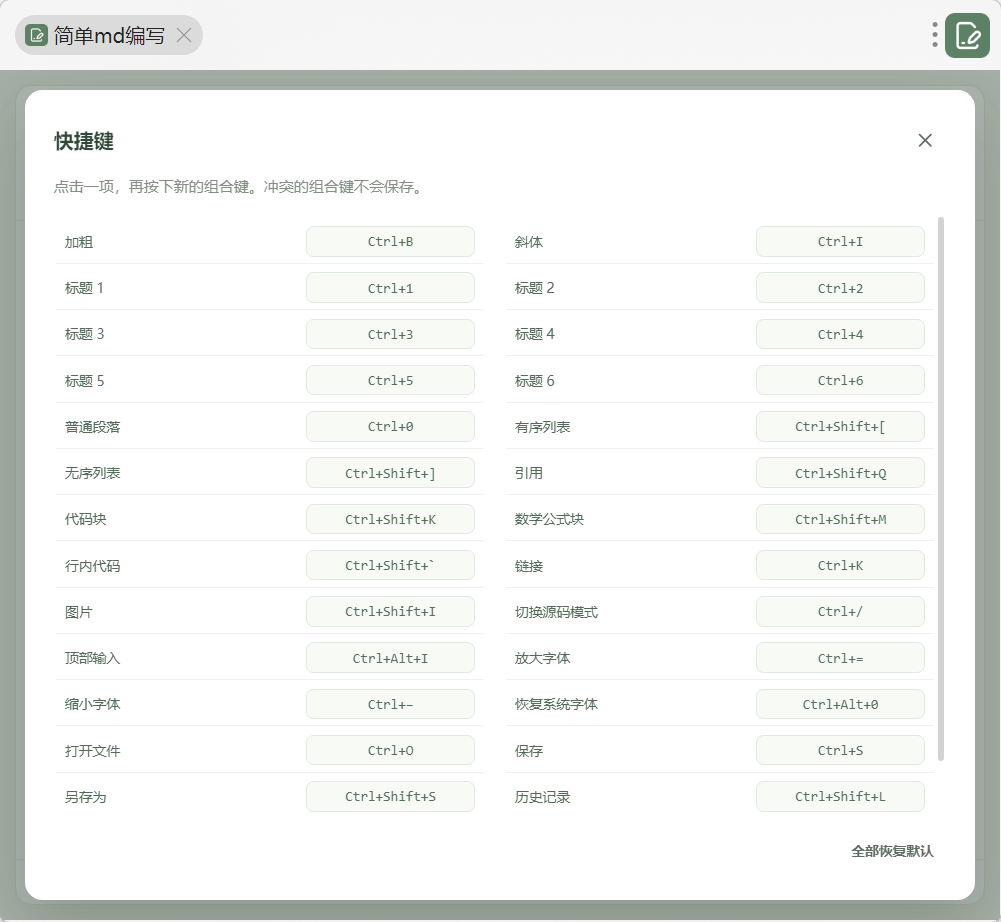Viewport: 1001px width, 922px height.
Task: Edit the 保存 shortcut Ctrl+S
Action: 840,750
